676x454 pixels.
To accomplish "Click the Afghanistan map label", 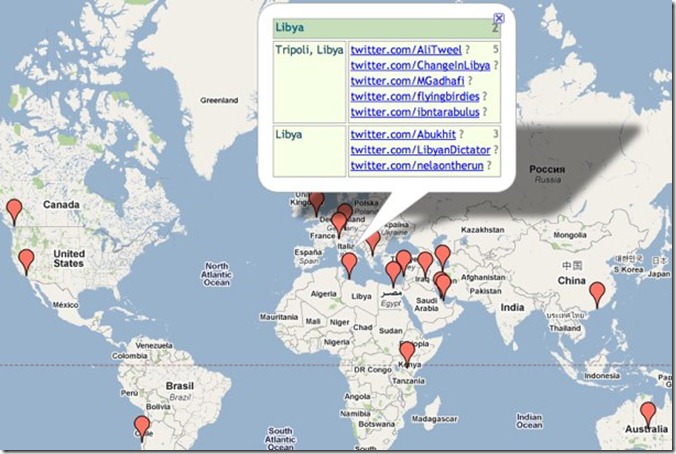I will pos(483,277).
